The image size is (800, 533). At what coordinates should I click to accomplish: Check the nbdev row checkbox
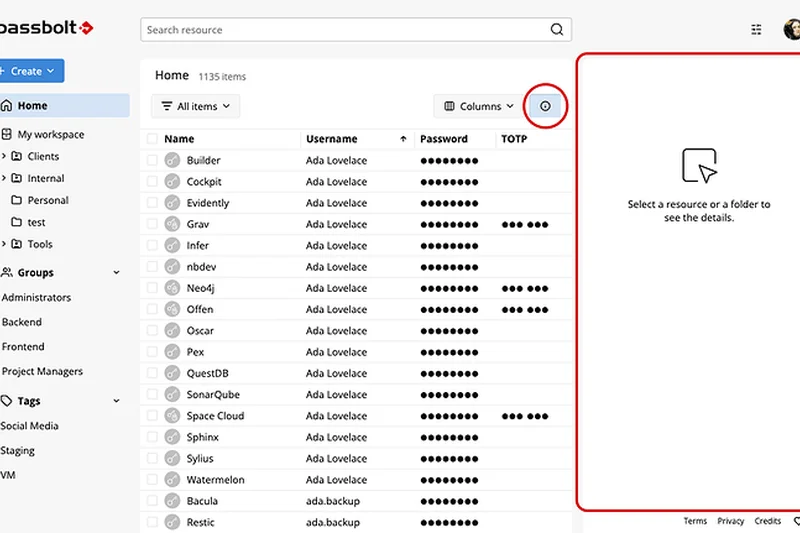coord(152,267)
